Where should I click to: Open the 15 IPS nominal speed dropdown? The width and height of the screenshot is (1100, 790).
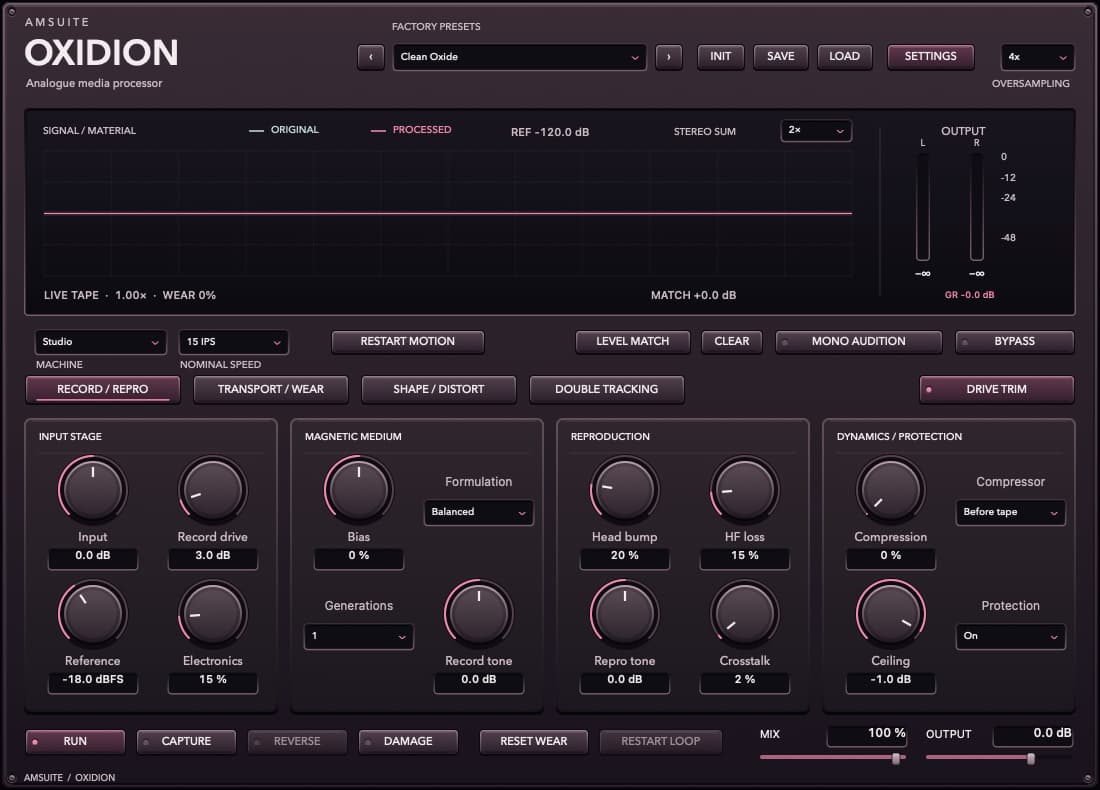(x=234, y=342)
